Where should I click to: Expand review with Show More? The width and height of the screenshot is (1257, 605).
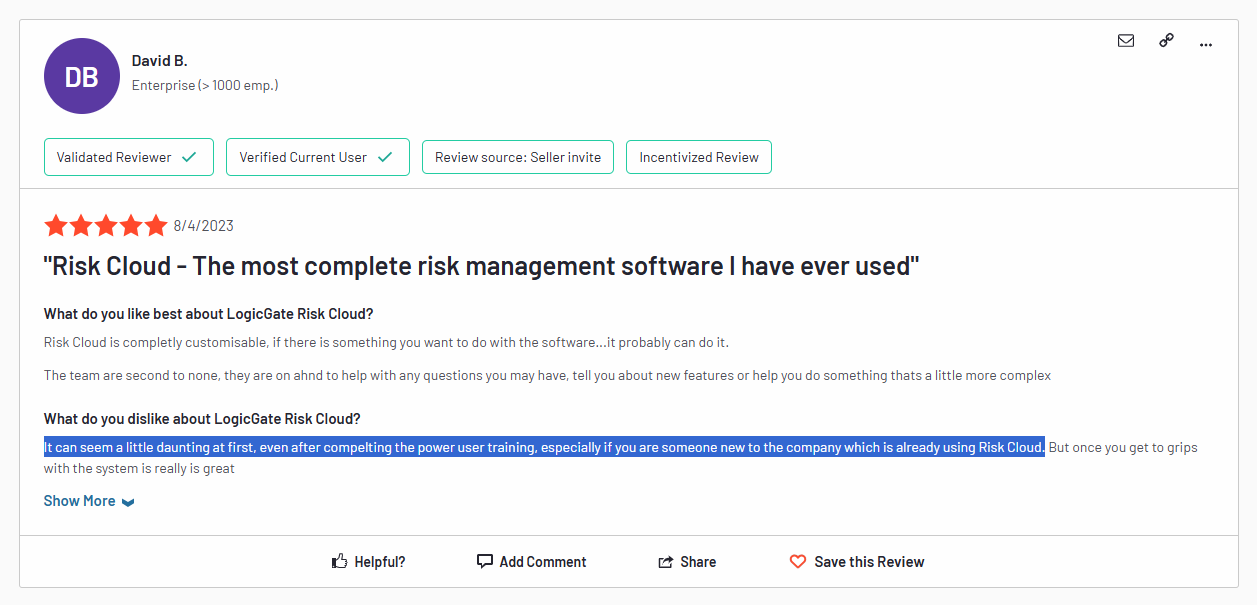[88, 501]
